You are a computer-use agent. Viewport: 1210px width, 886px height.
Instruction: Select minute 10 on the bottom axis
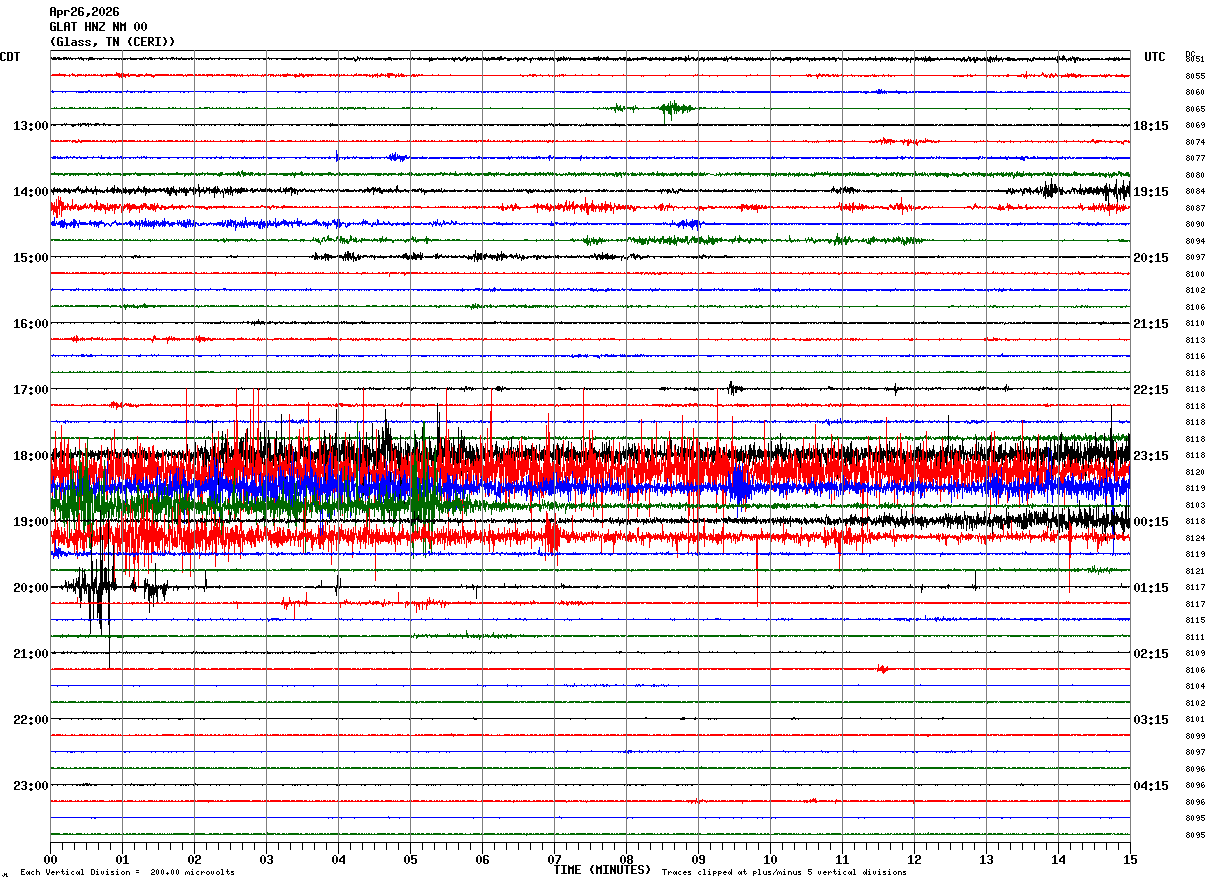770,860
